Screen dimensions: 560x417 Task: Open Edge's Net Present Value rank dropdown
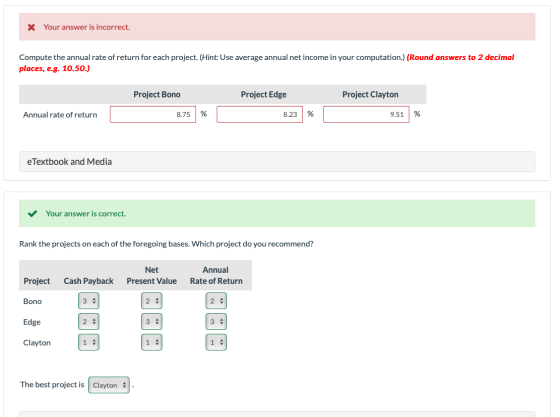(152, 321)
